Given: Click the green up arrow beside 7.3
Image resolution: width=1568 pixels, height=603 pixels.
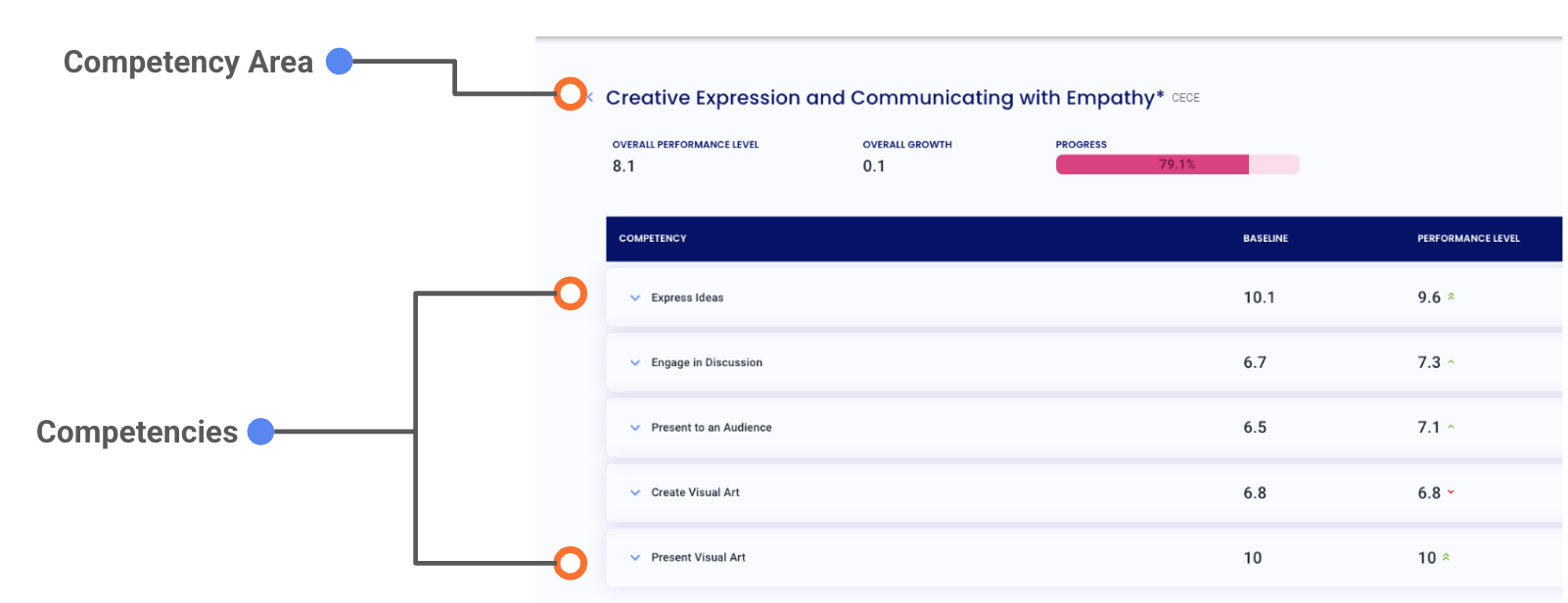Looking at the screenshot, I should coord(1451,362).
